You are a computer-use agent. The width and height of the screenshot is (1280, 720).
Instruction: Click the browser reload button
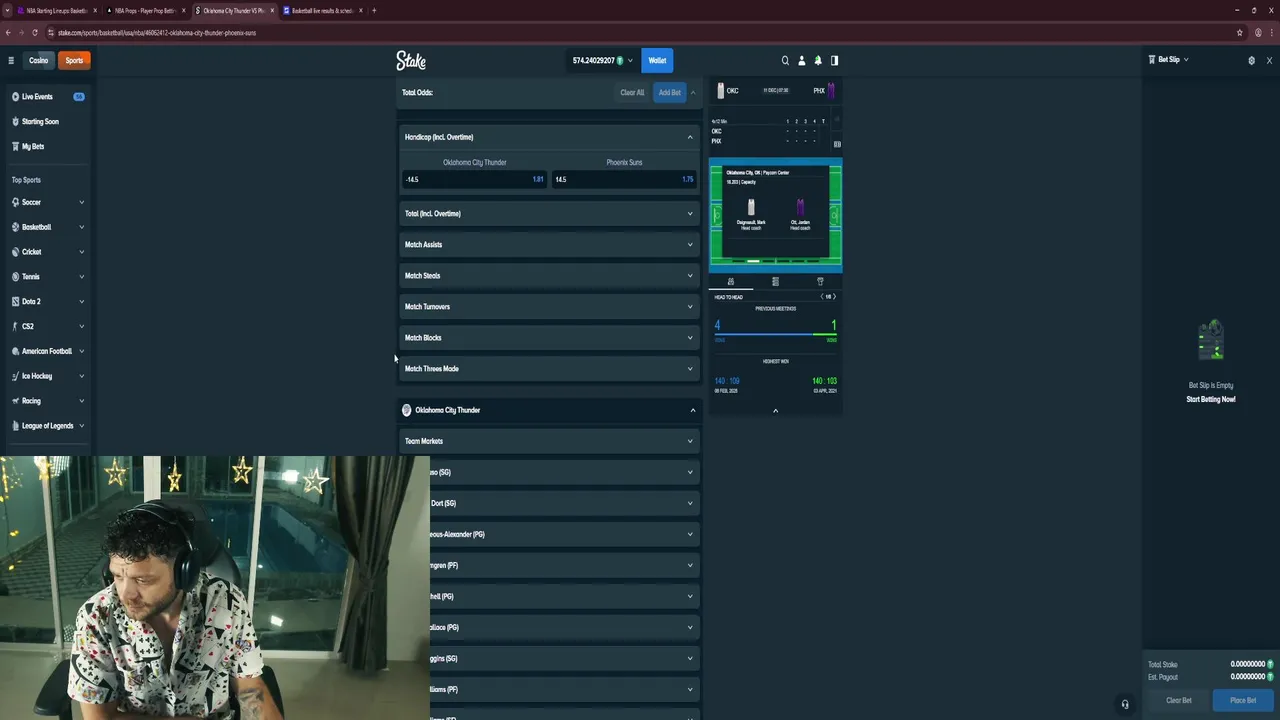click(x=35, y=32)
